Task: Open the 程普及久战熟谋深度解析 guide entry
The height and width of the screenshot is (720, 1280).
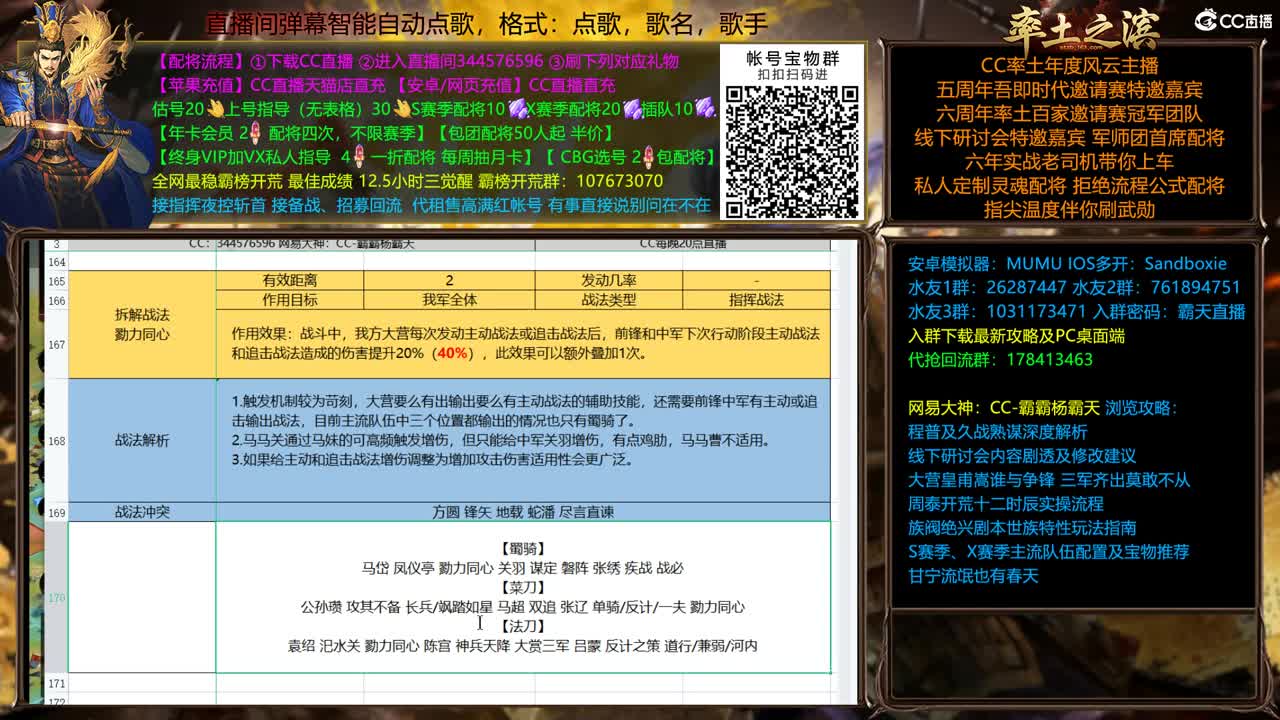Action: 997,432
